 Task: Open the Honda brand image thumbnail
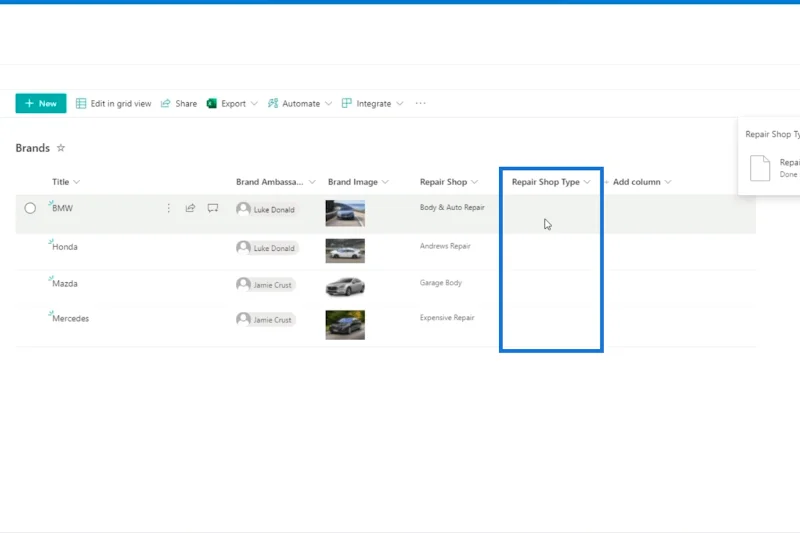tap(345, 251)
